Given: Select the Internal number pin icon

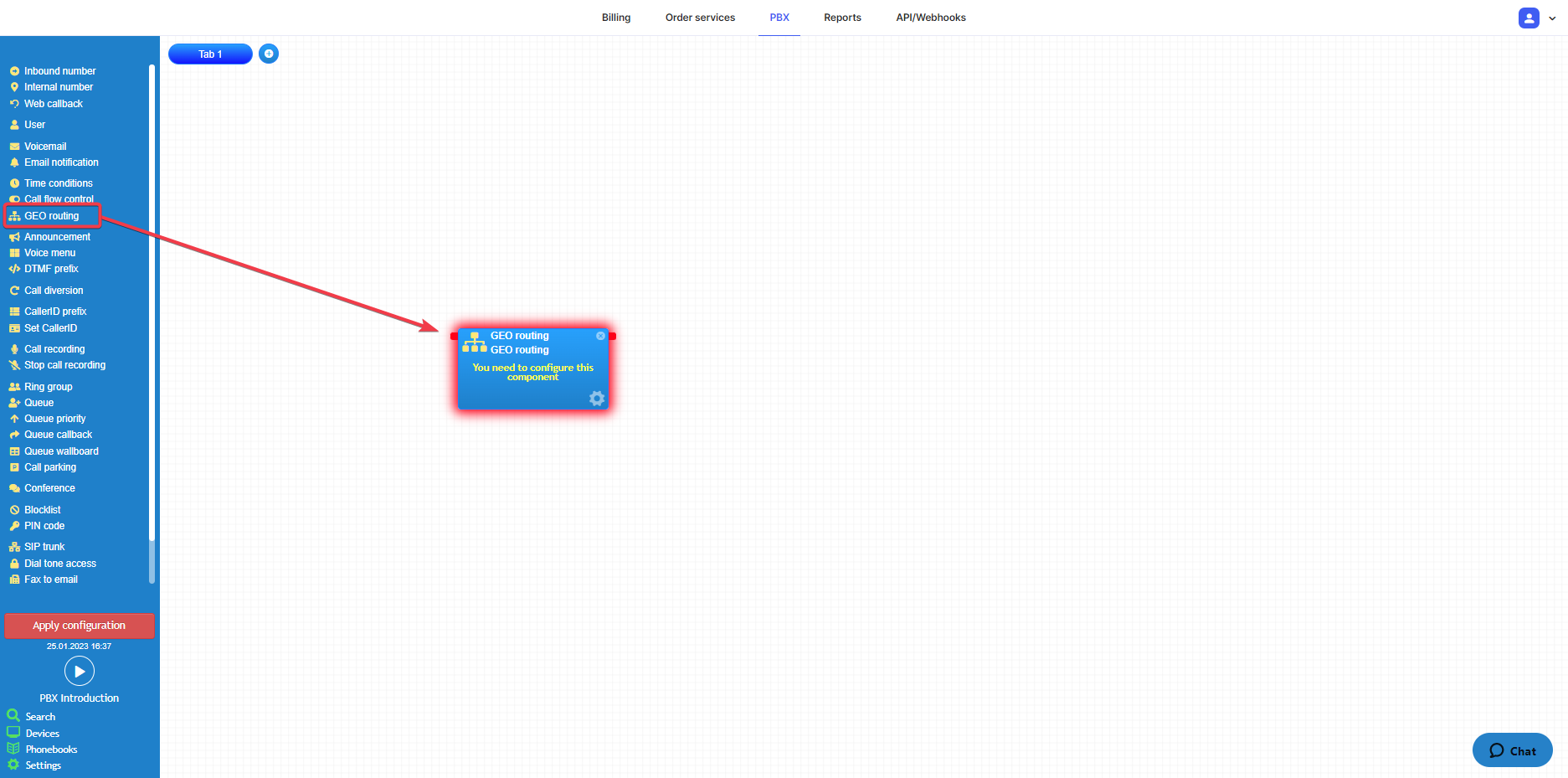Looking at the screenshot, I should pos(14,87).
